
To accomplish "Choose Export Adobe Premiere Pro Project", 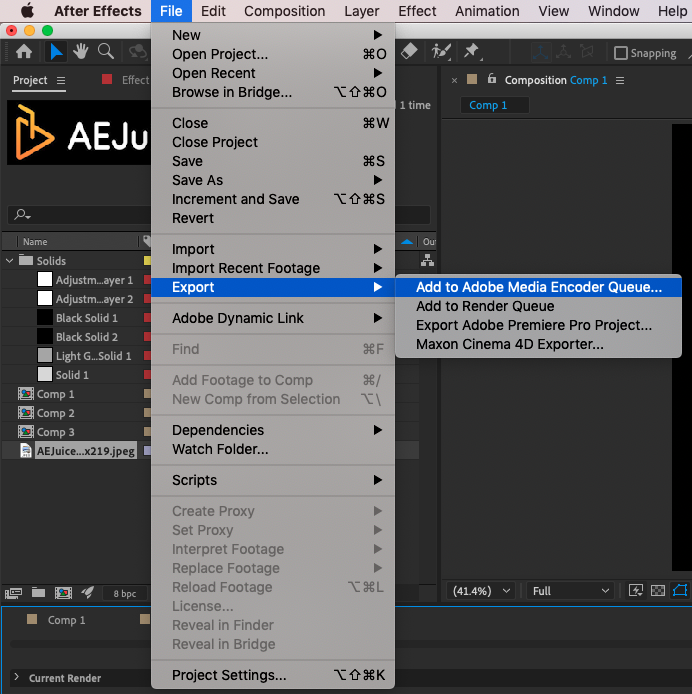I will click(538, 325).
